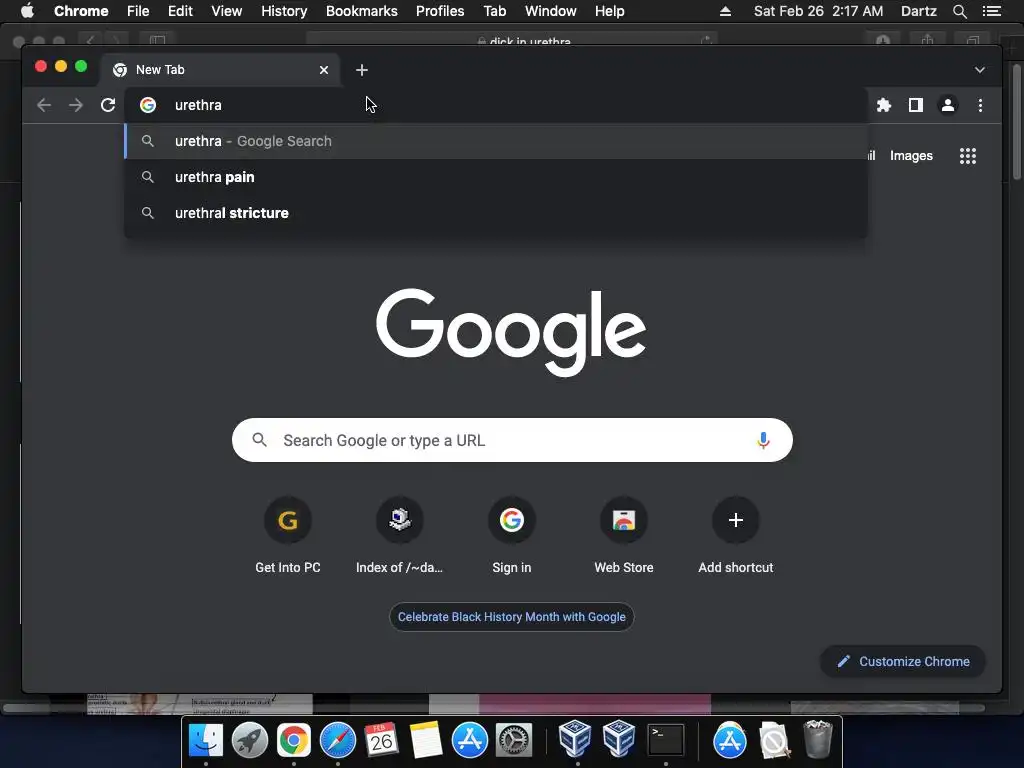Open Chrome from the Dock
The width and height of the screenshot is (1024, 768).
[x=293, y=740]
